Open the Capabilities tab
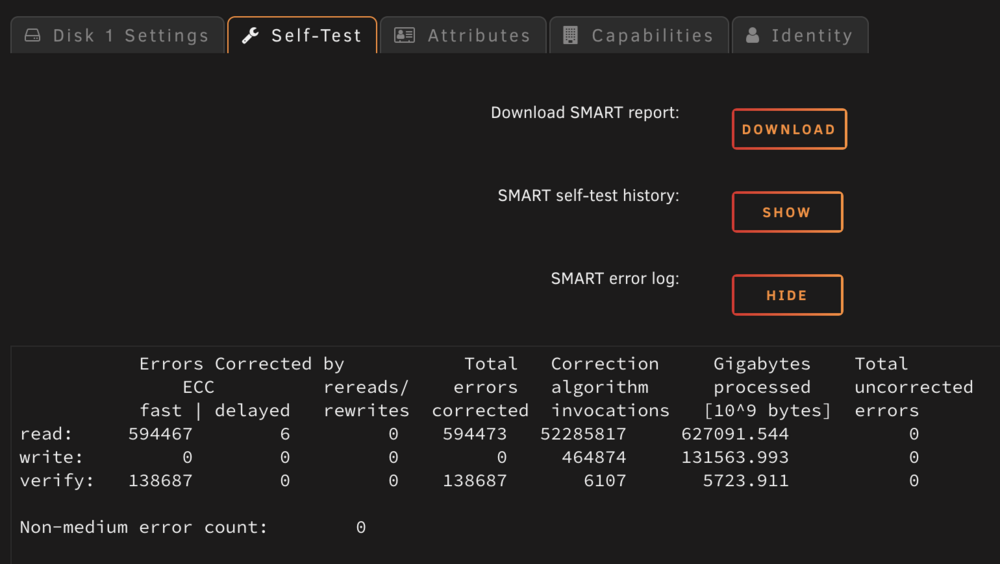Image resolution: width=1000 pixels, height=564 pixels. click(639, 35)
